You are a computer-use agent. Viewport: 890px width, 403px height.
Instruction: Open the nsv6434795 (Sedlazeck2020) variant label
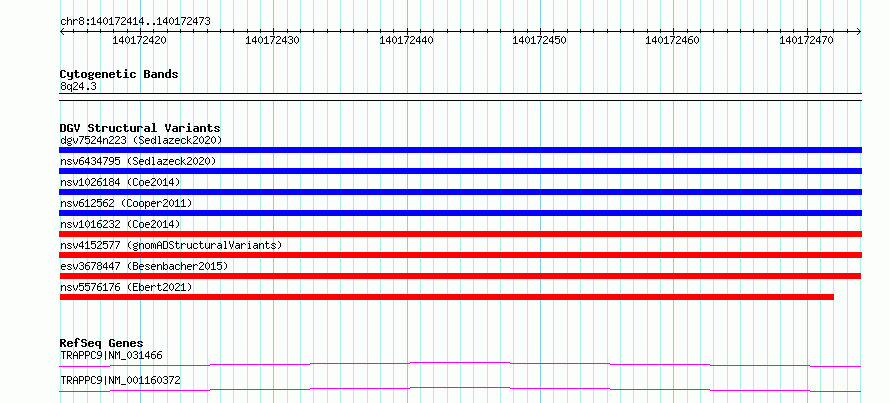(x=138, y=161)
